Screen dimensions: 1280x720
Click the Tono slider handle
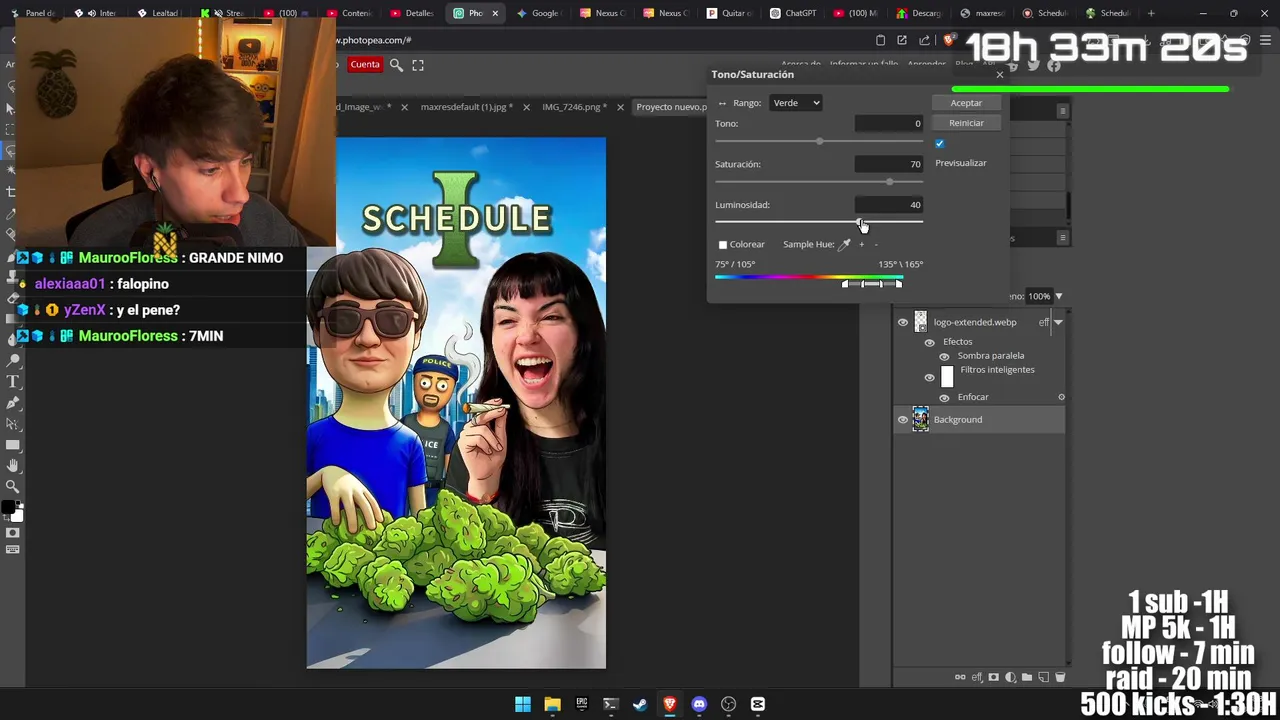[x=820, y=141]
